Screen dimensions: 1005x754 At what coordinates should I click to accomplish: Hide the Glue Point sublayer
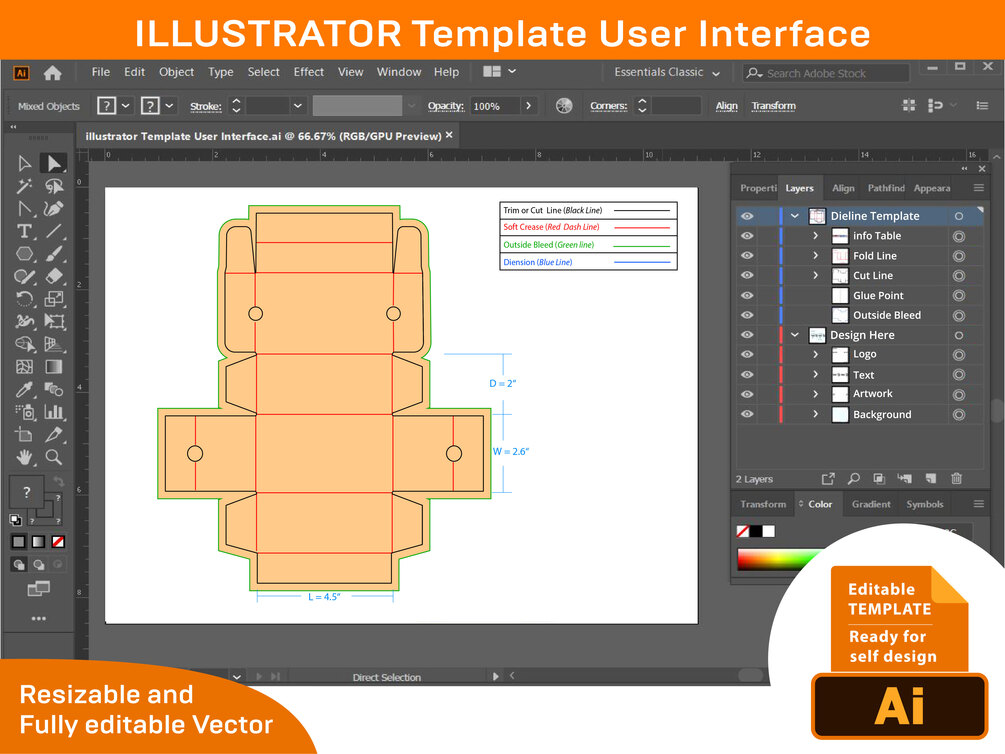coord(747,296)
